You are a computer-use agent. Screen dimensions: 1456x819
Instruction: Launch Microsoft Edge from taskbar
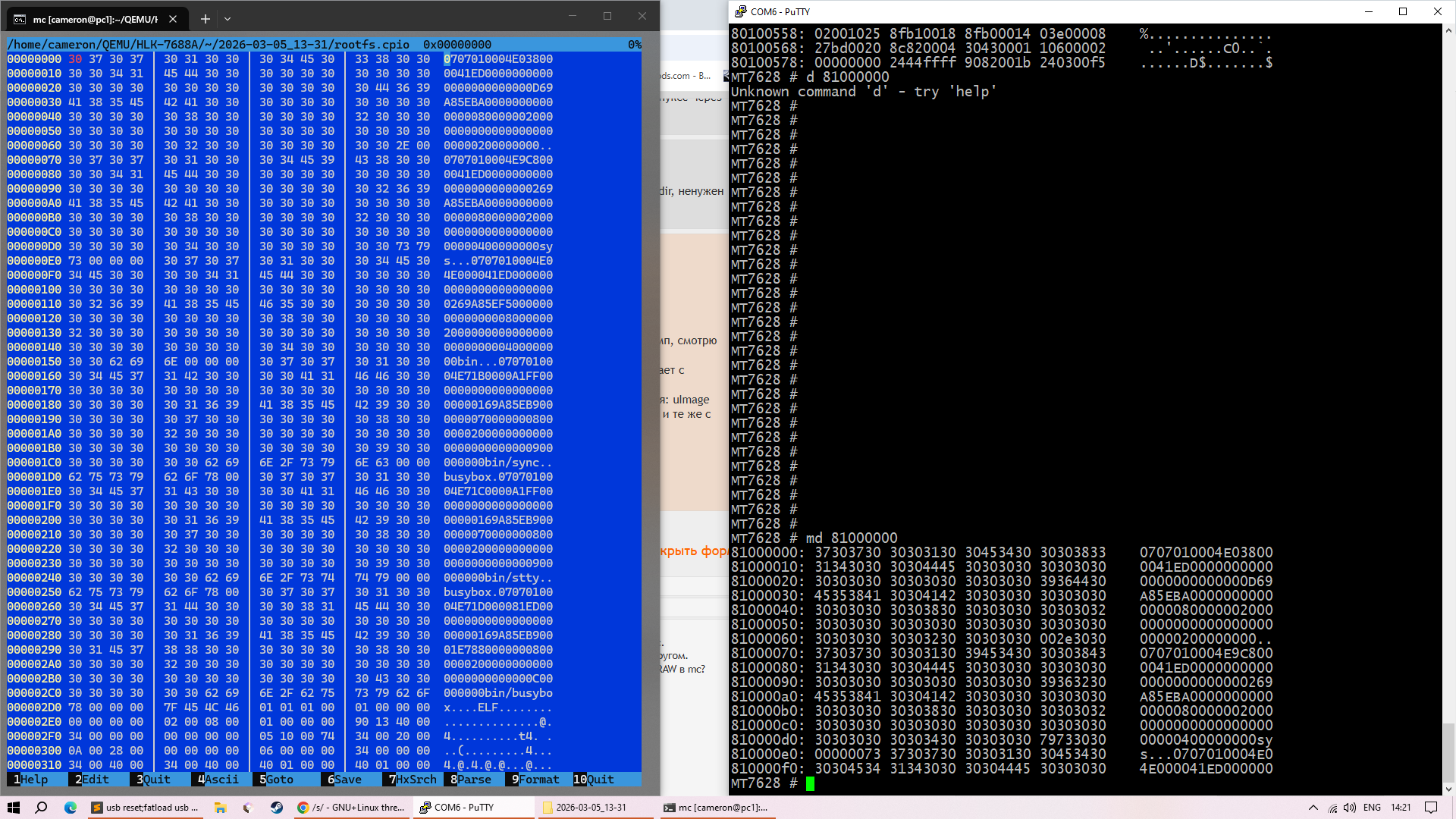click(71, 808)
